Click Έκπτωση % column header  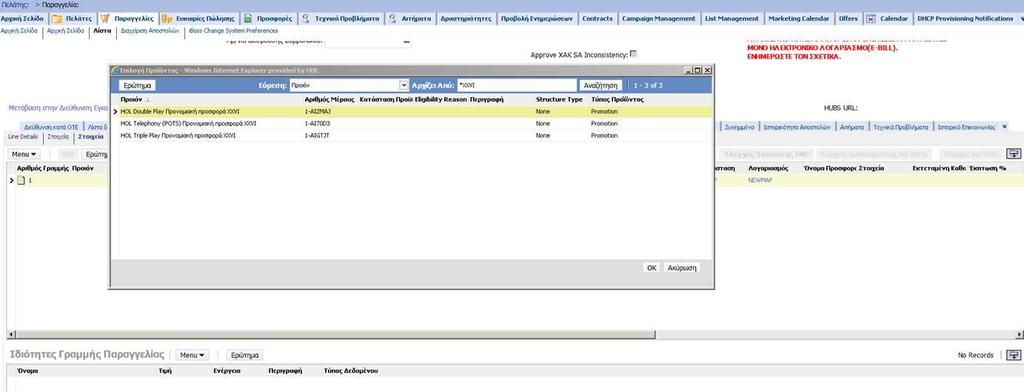(987, 169)
